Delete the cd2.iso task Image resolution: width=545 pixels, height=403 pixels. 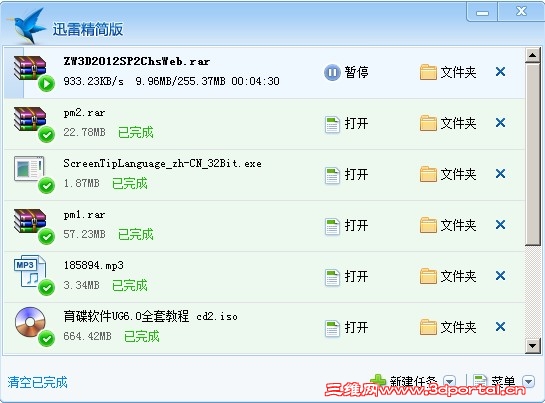point(500,327)
